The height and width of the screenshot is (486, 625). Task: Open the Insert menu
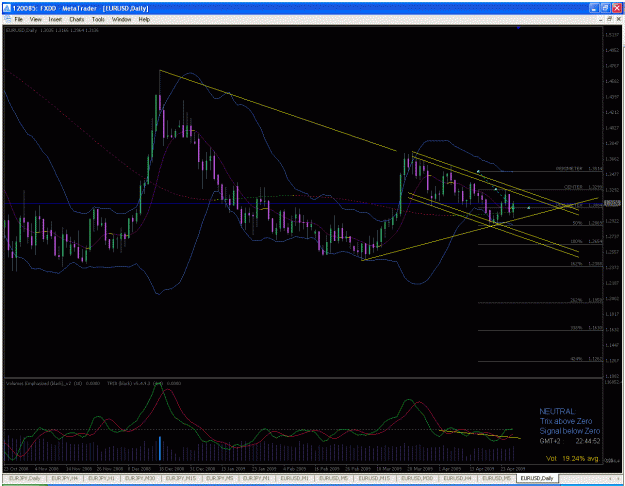(55, 19)
